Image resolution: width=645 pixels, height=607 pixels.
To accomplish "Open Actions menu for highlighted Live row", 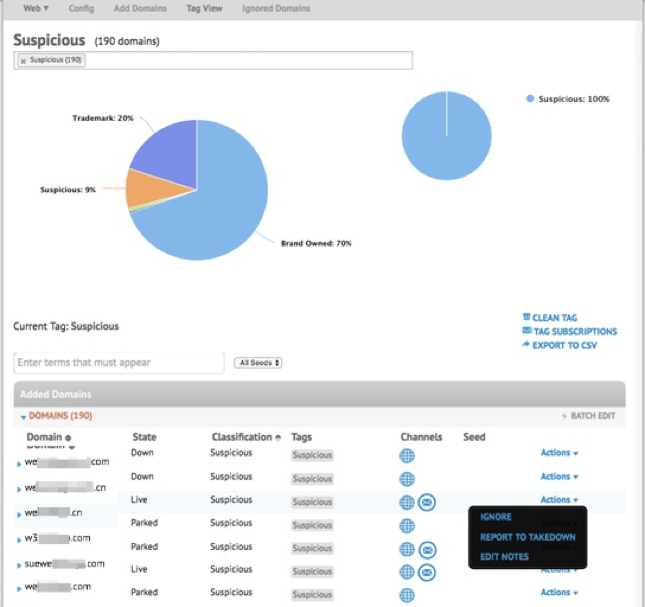I will [x=559, y=500].
